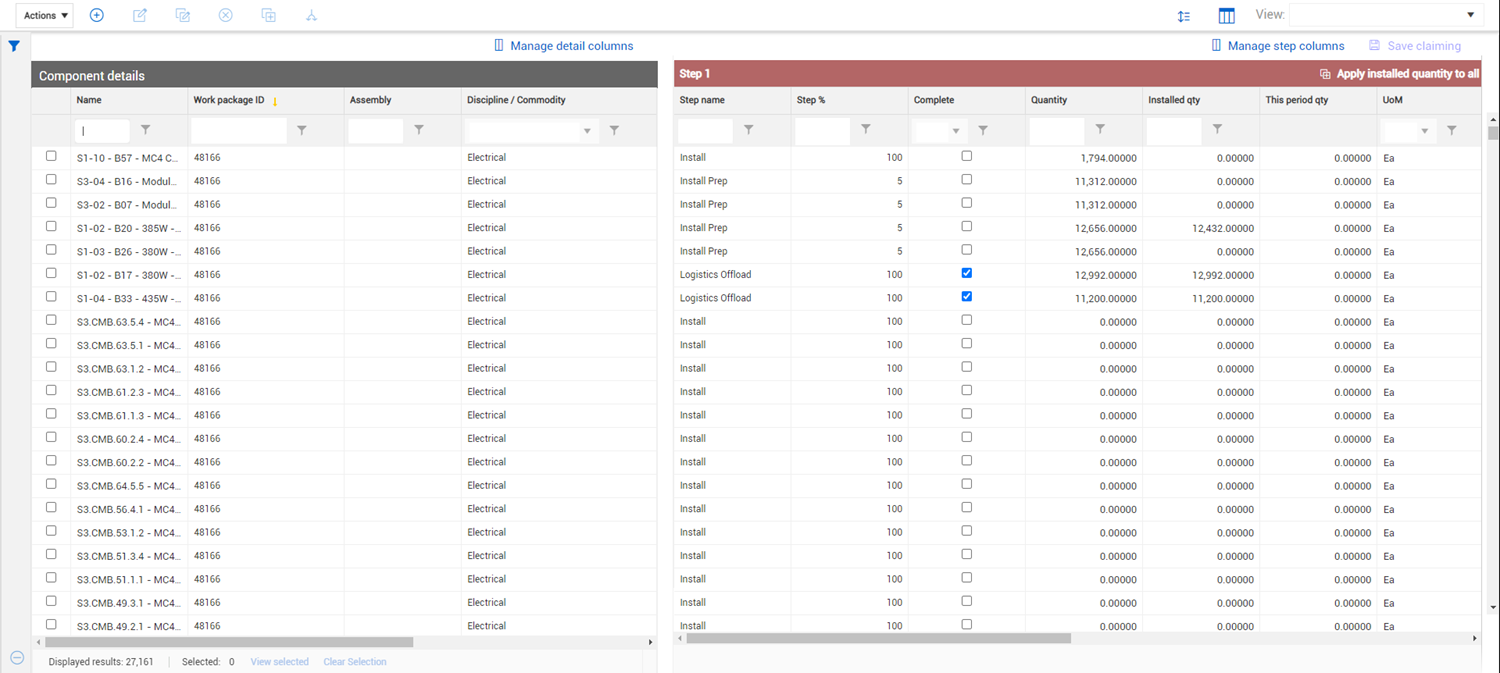Click the filter icon for Complete column

(x=983, y=130)
